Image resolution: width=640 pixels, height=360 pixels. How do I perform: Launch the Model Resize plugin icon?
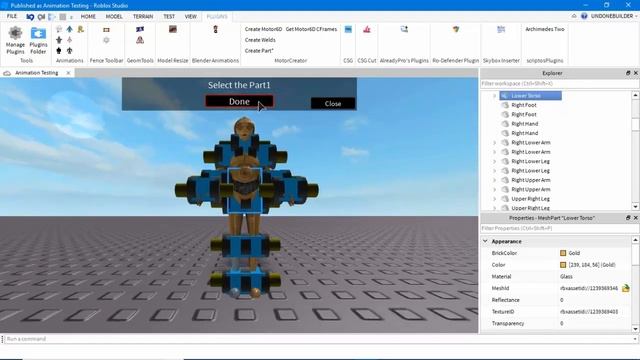173,29
